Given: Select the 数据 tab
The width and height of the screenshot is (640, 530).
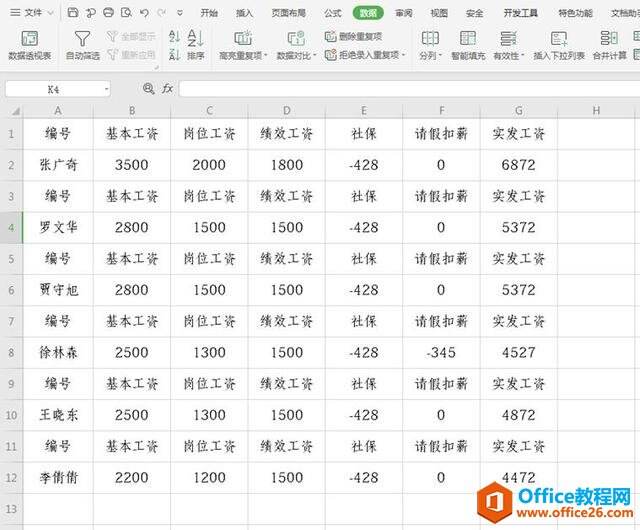Looking at the screenshot, I should tap(368, 13).
